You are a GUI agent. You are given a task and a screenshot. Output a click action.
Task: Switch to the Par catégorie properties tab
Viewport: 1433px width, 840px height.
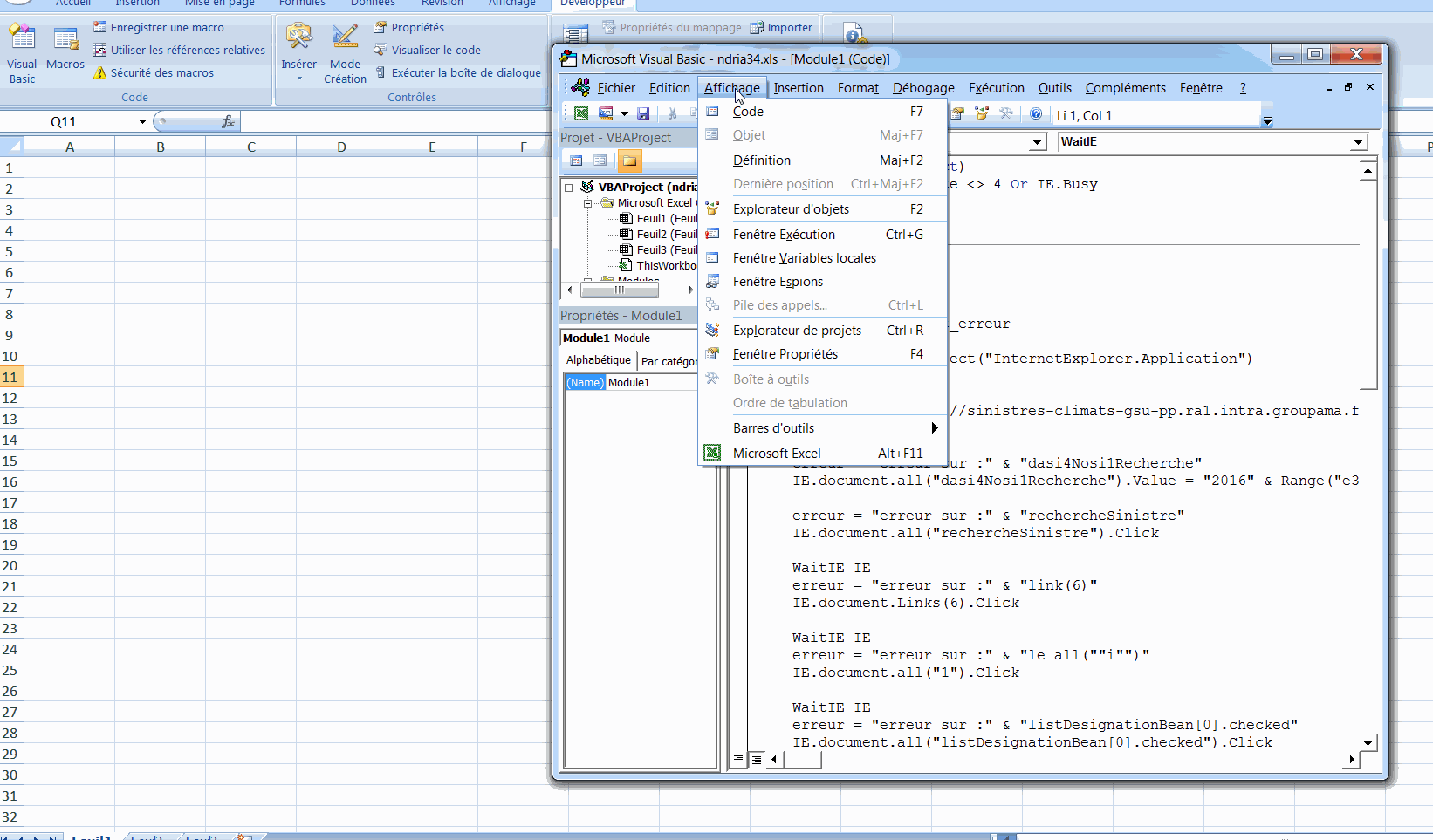pos(669,361)
